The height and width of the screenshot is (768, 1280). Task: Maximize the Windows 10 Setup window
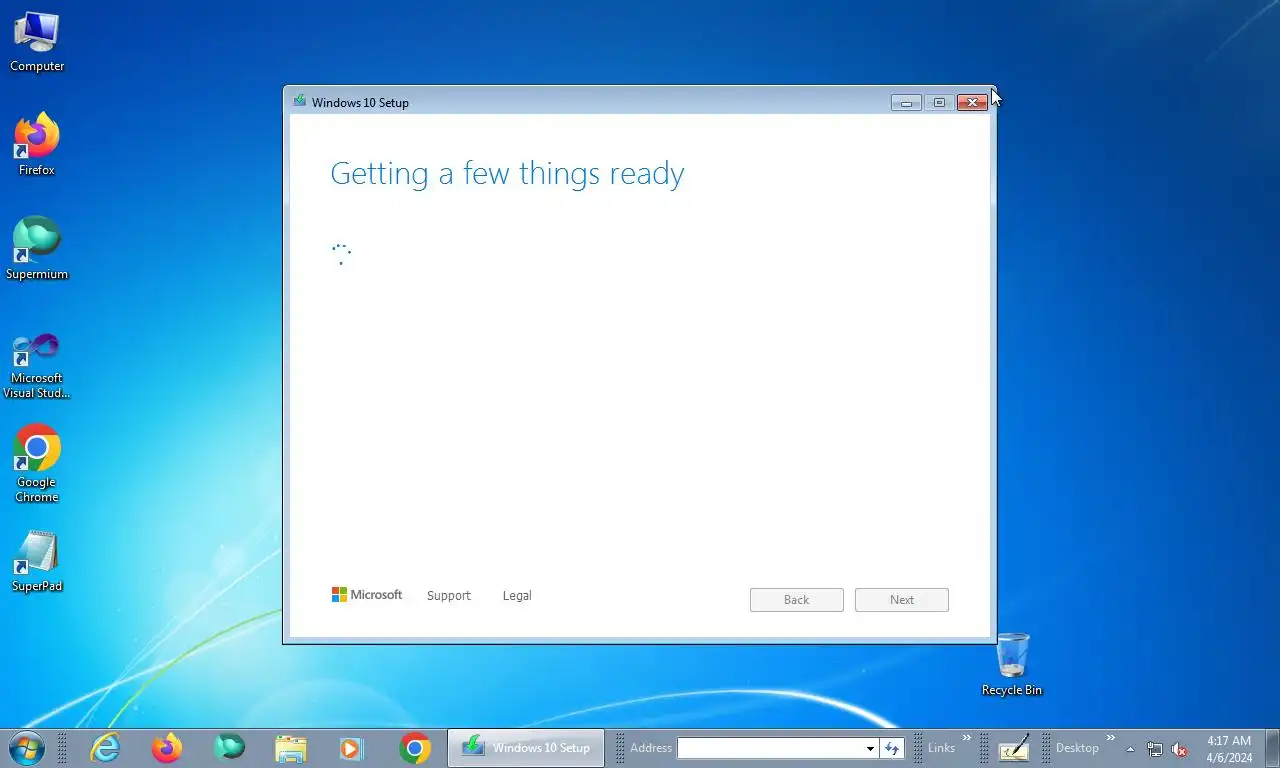point(939,102)
